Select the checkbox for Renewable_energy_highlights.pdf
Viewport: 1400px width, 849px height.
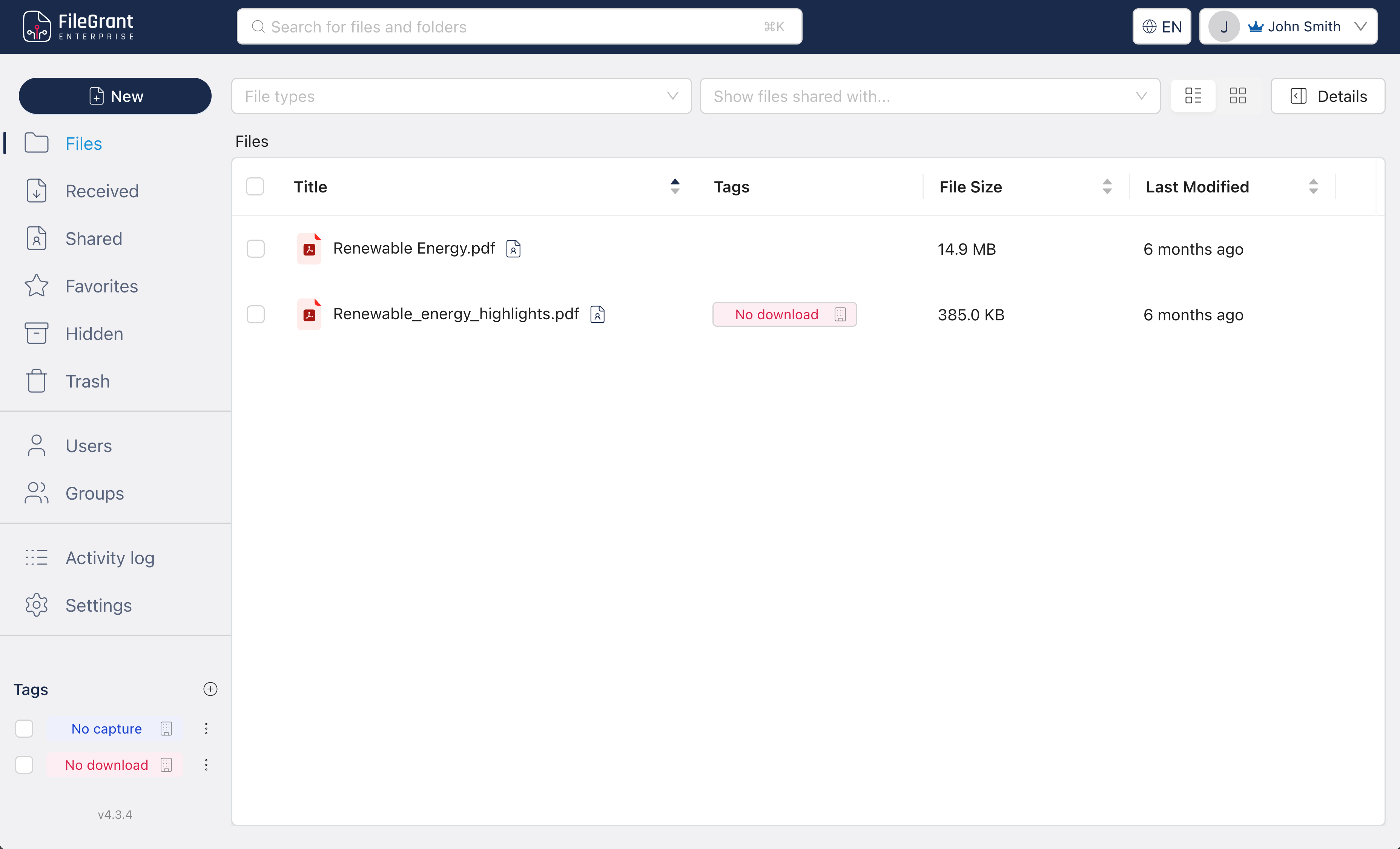(256, 314)
